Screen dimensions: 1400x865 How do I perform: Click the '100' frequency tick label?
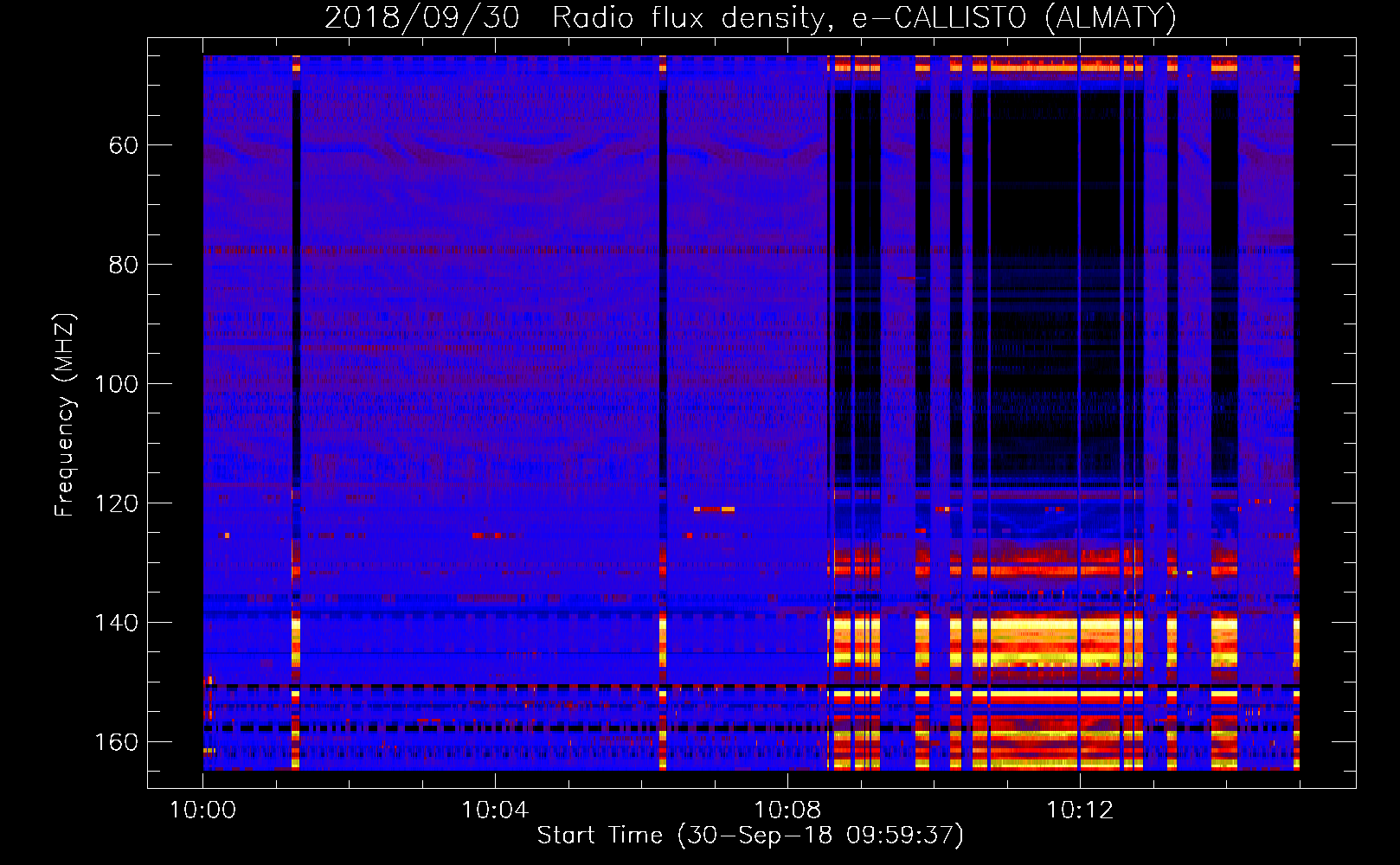(116, 384)
